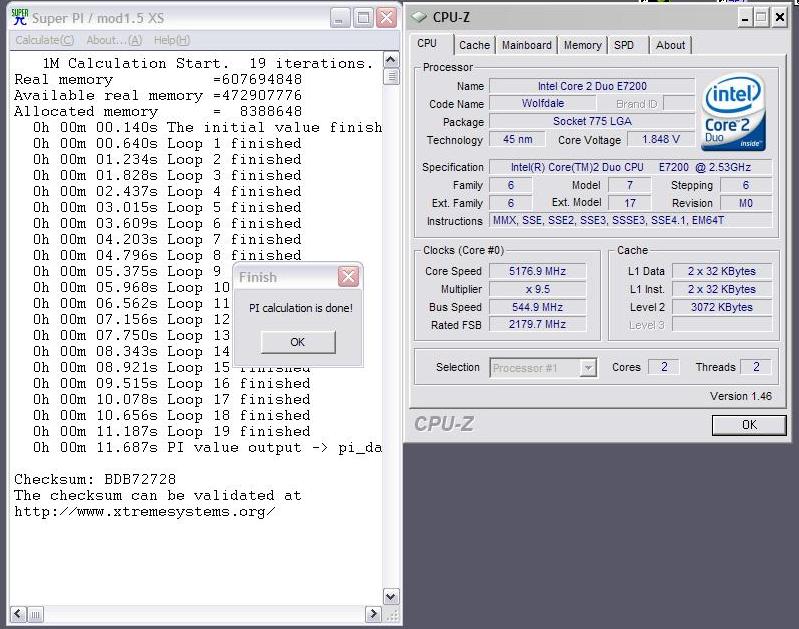
Task: Click the 'Loop 19 finished' row
Action: click(x=172, y=431)
